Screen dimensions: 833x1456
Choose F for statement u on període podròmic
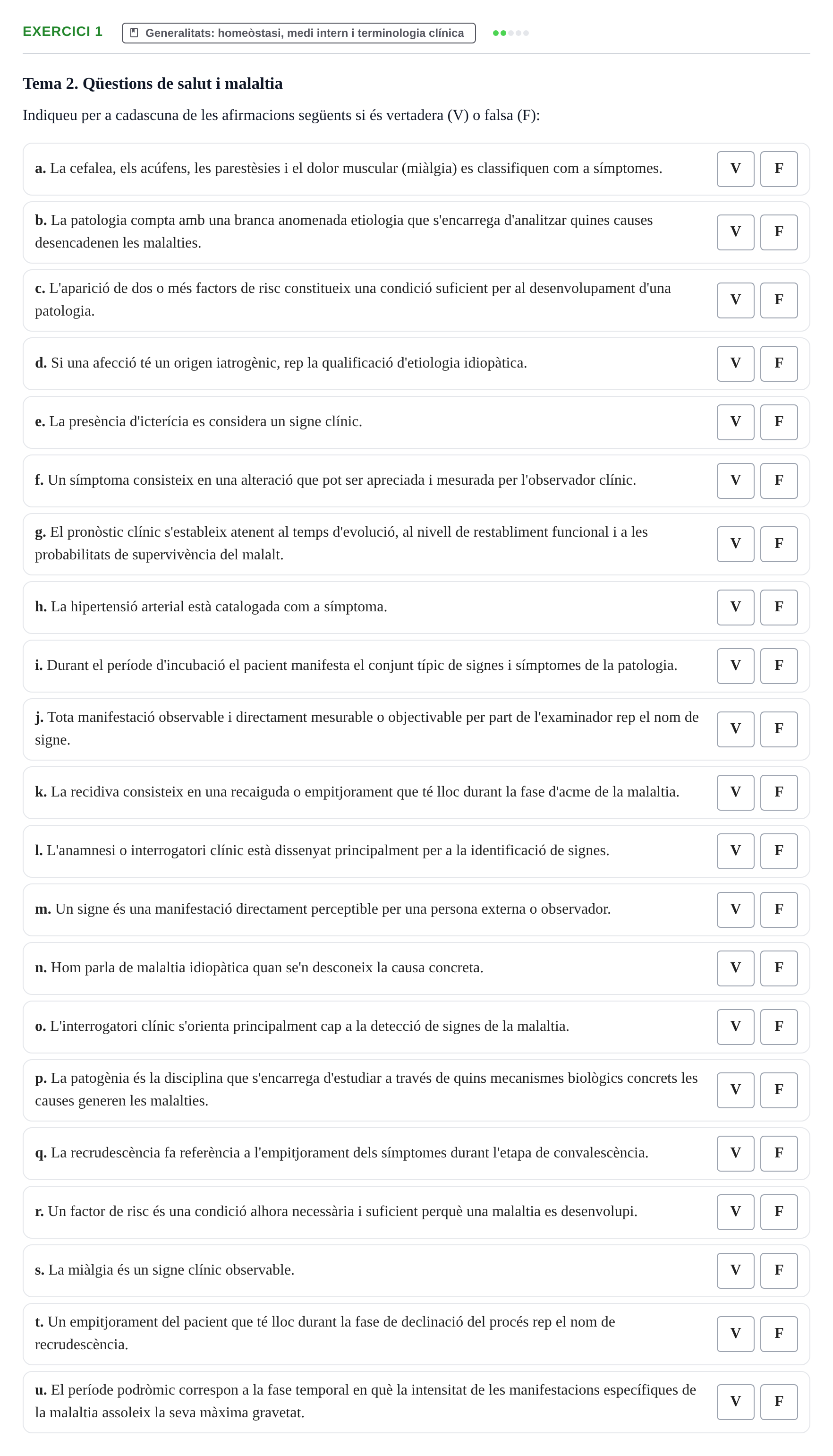[779, 1402]
